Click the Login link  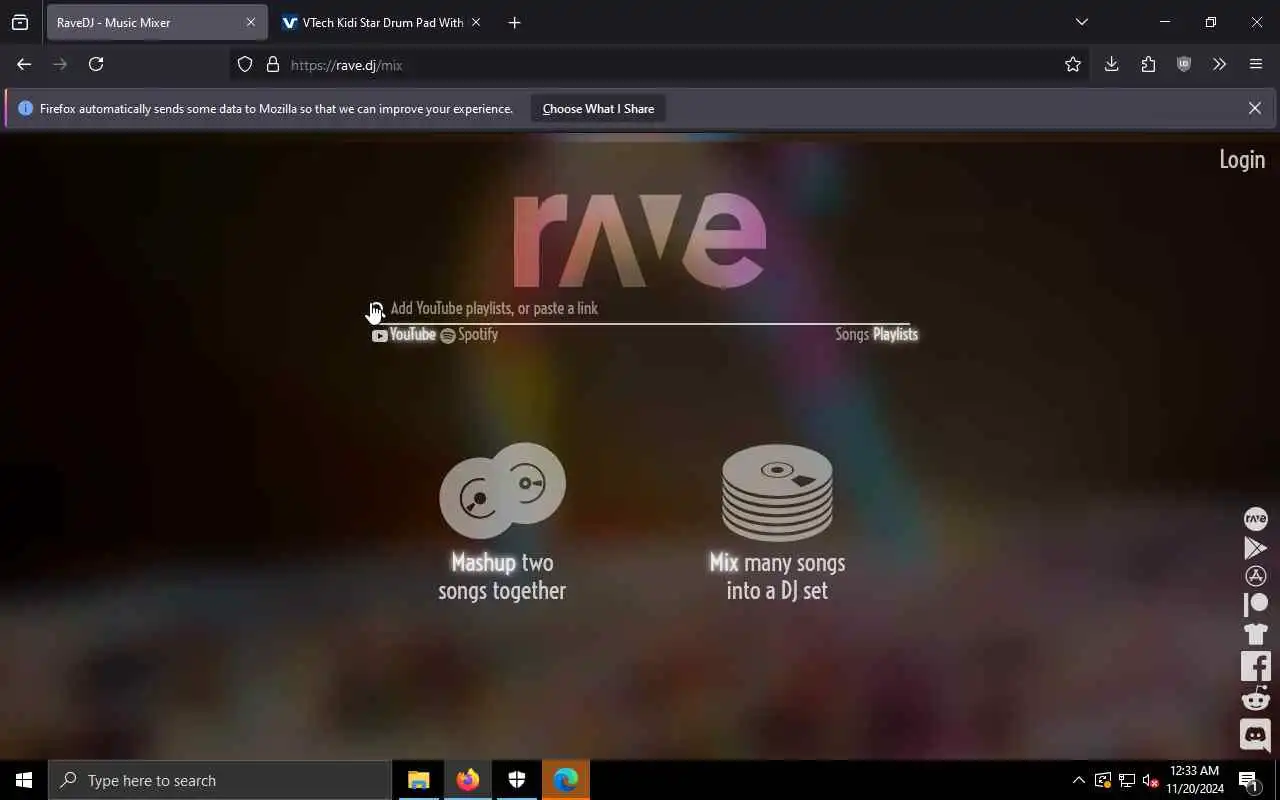(x=1242, y=159)
